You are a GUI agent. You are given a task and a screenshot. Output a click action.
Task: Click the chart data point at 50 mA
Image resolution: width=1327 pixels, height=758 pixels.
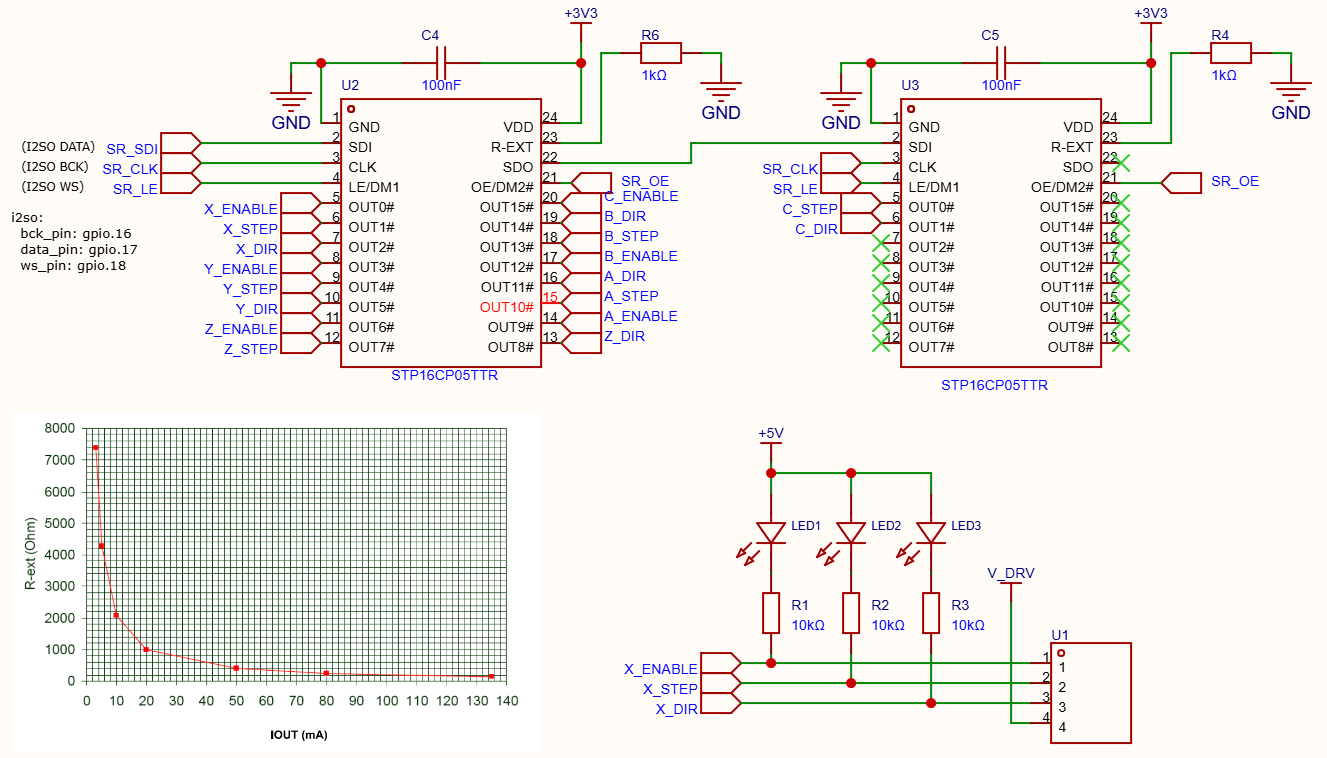point(236,668)
